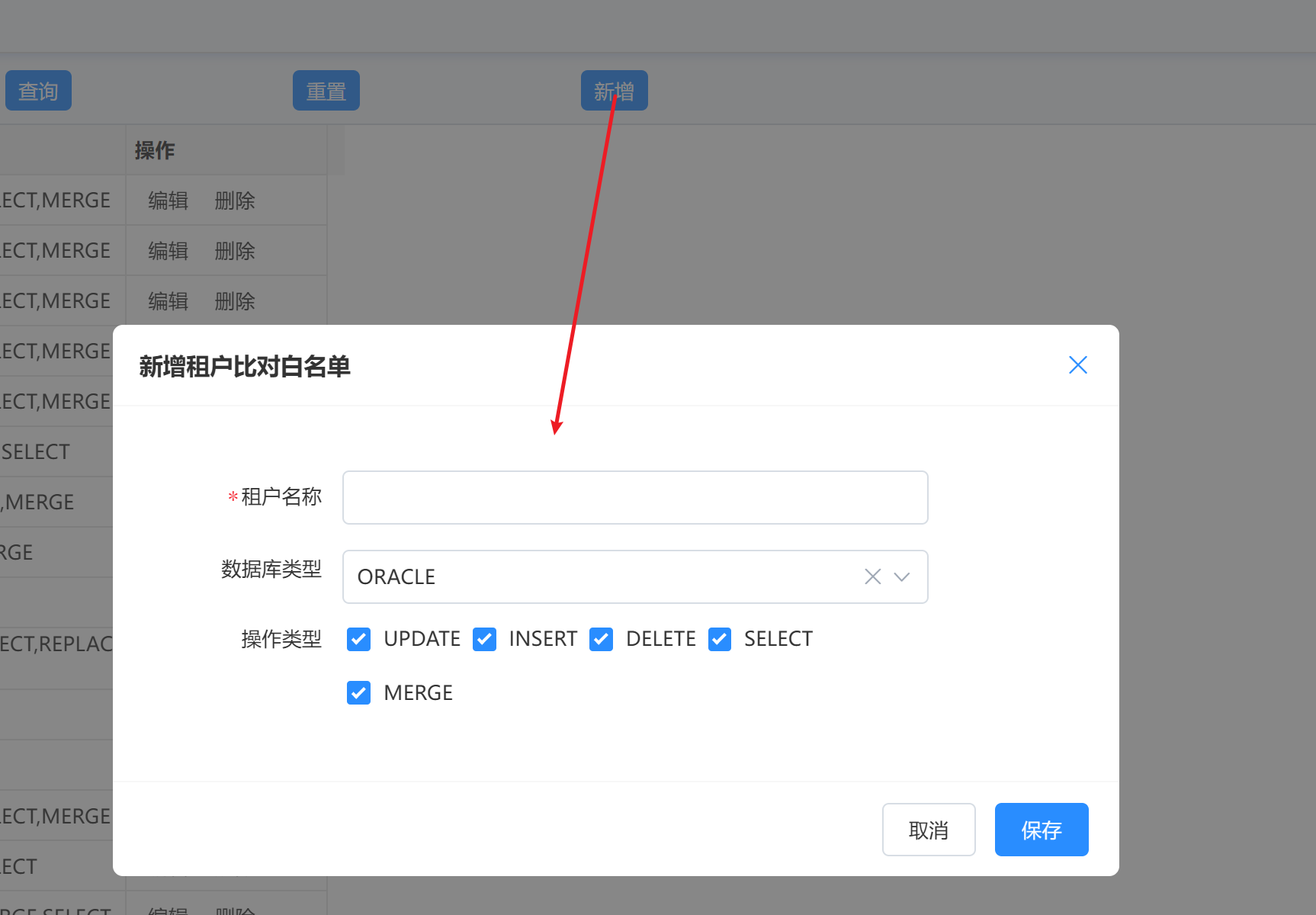Click the 新增 add button

click(x=614, y=91)
